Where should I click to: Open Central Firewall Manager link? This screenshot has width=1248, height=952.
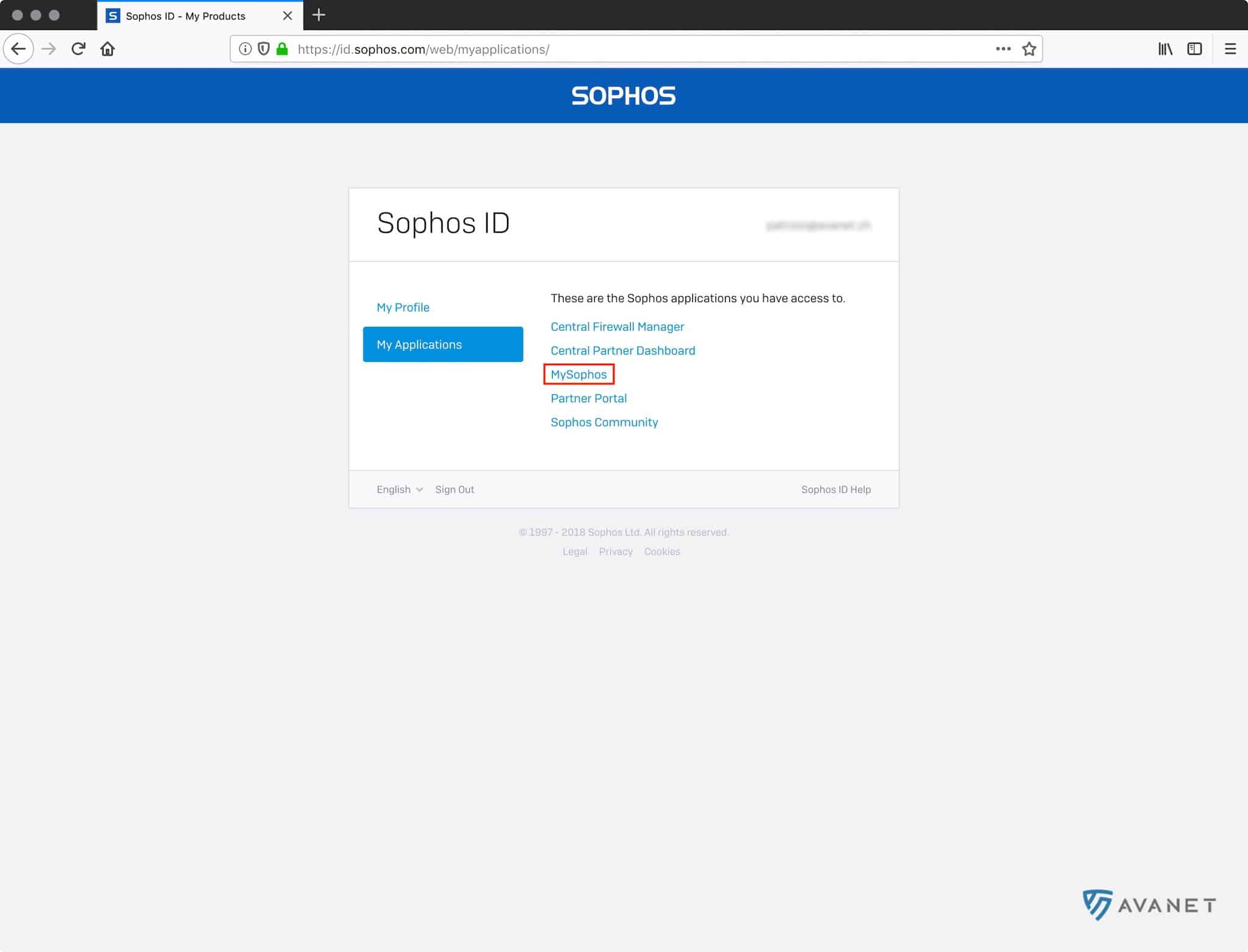click(x=617, y=327)
